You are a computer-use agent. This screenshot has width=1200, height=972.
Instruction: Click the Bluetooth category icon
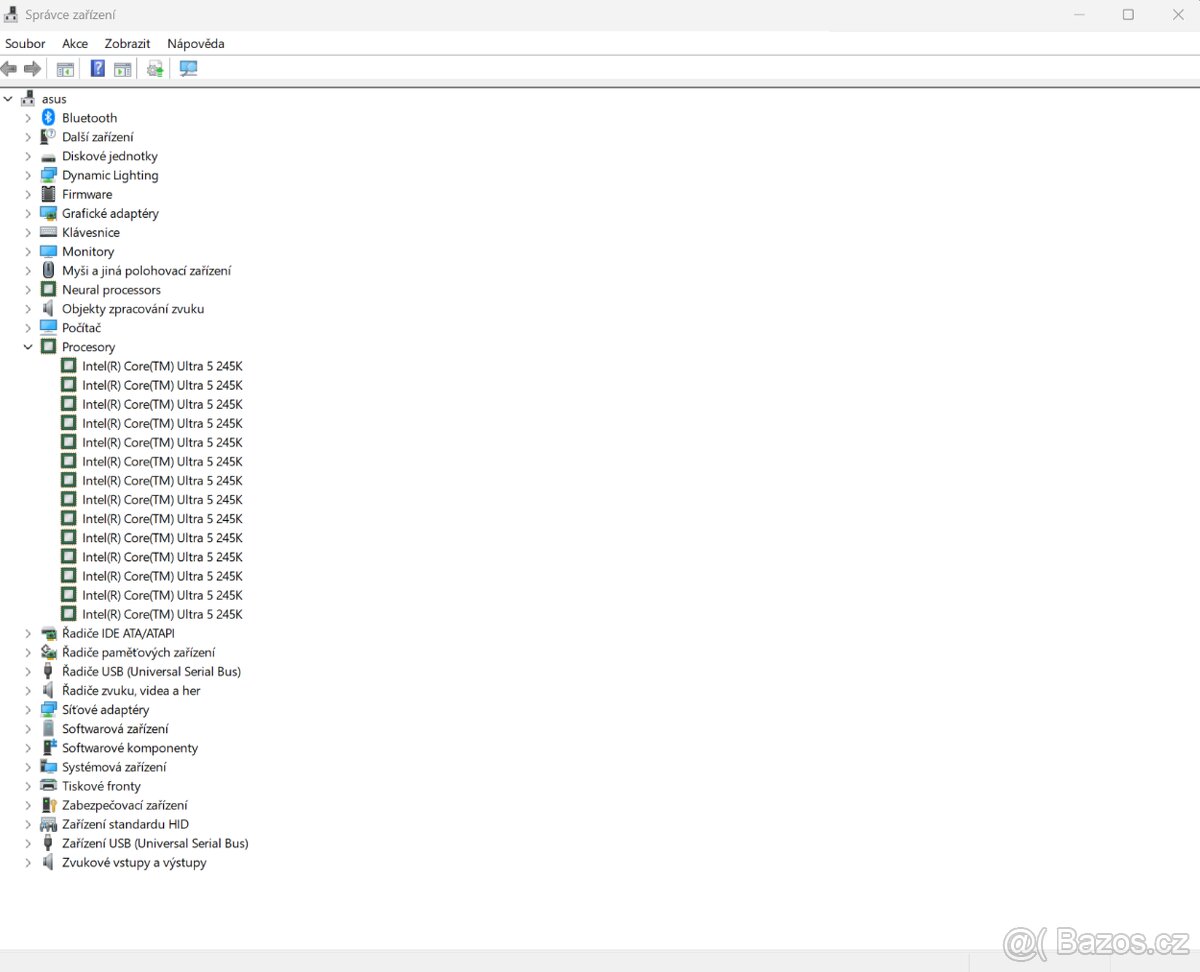click(x=48, y=118)
